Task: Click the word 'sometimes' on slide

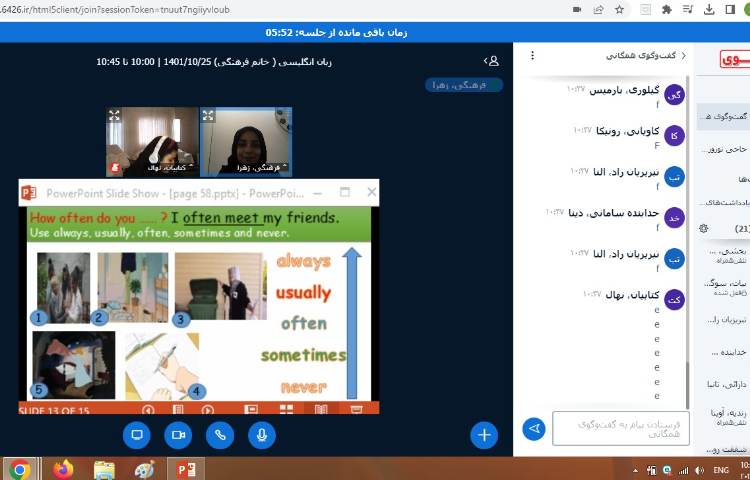Action: click(x=303, y=355)
